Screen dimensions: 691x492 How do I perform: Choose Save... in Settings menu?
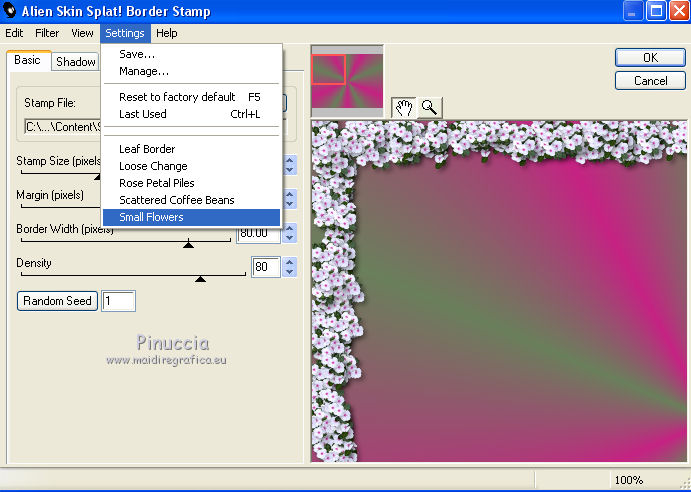191,54
